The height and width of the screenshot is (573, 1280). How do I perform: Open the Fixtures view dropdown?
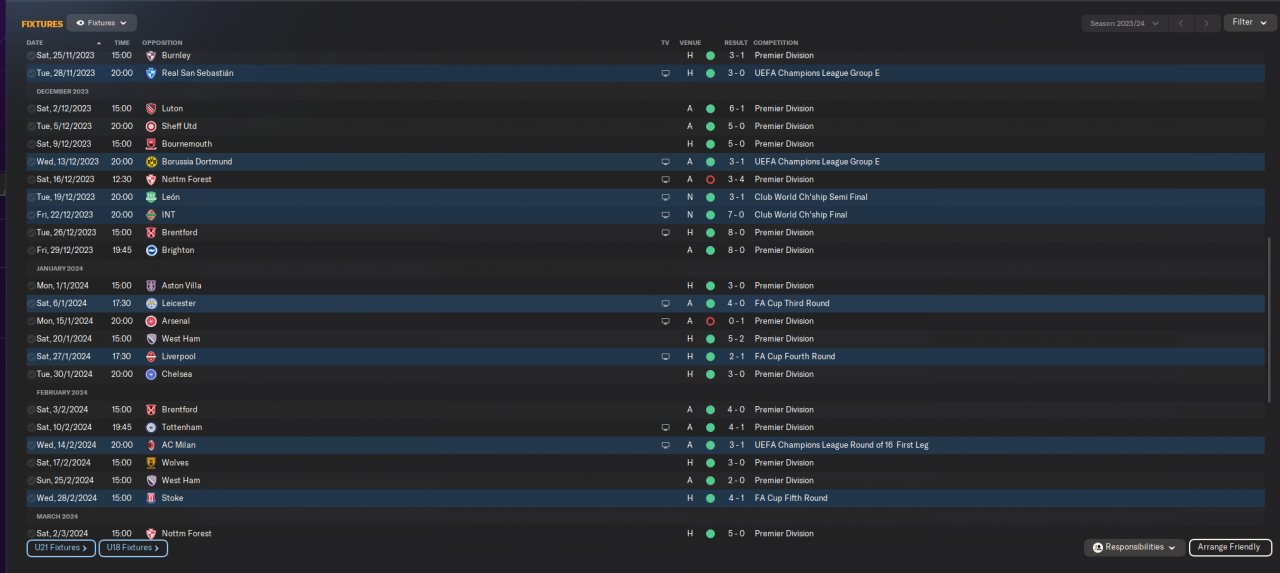point(103,22)
